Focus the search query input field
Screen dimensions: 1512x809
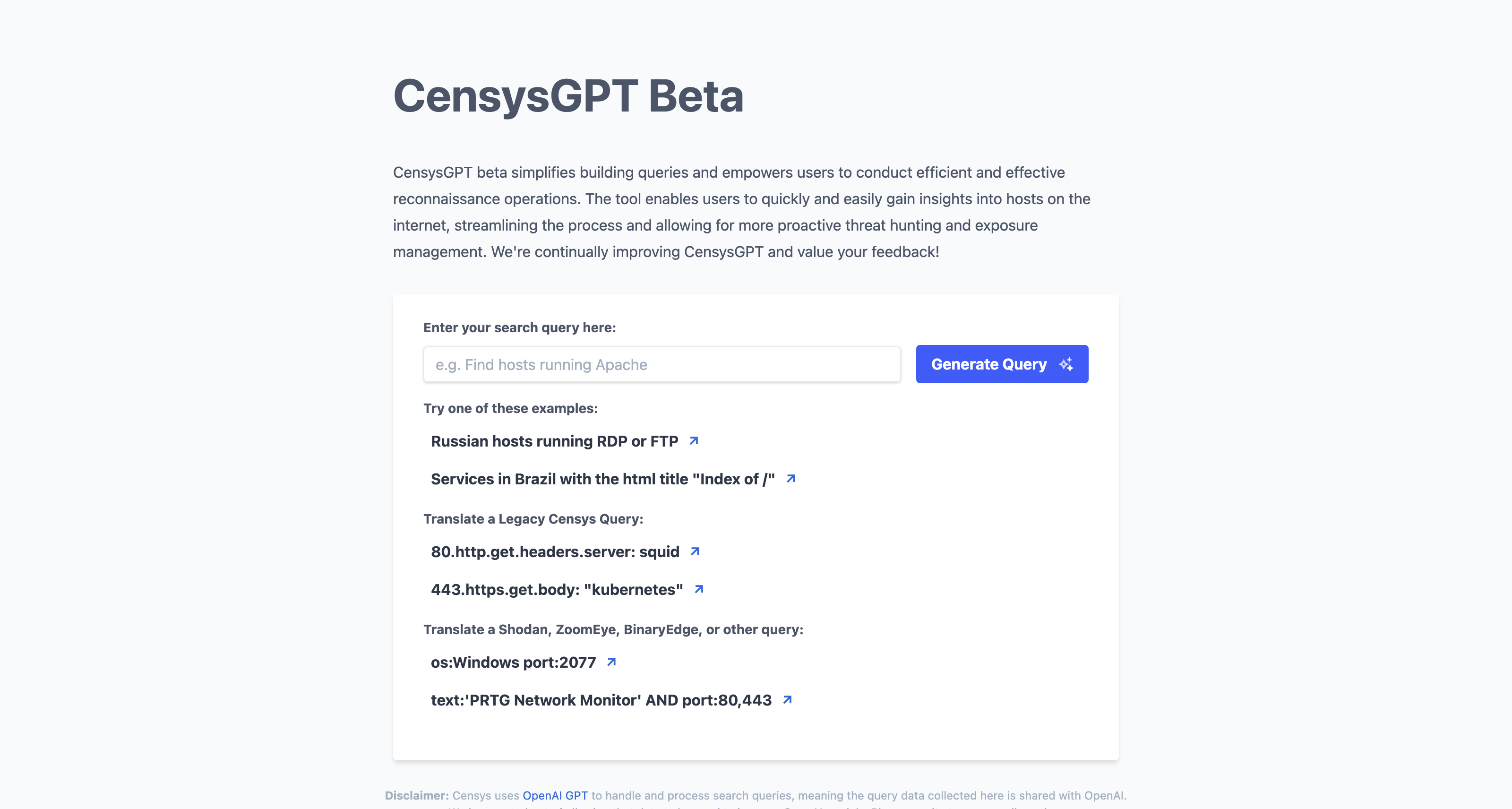pos(661,365)
